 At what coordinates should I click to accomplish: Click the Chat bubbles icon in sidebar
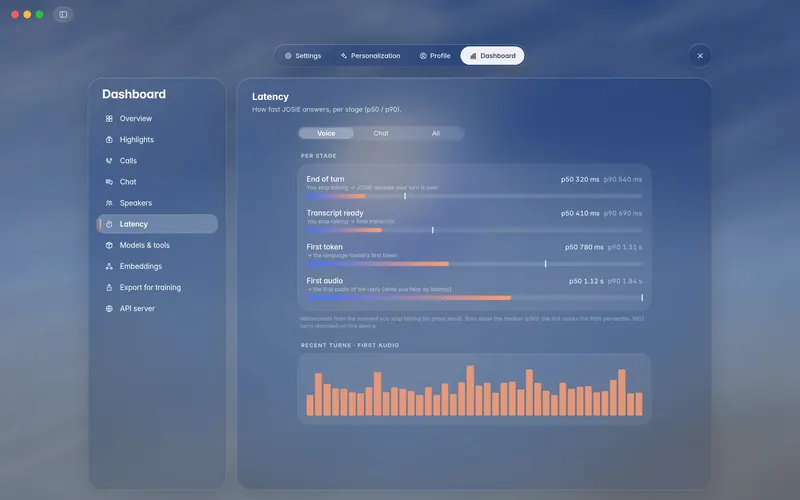tap(109, 182)
